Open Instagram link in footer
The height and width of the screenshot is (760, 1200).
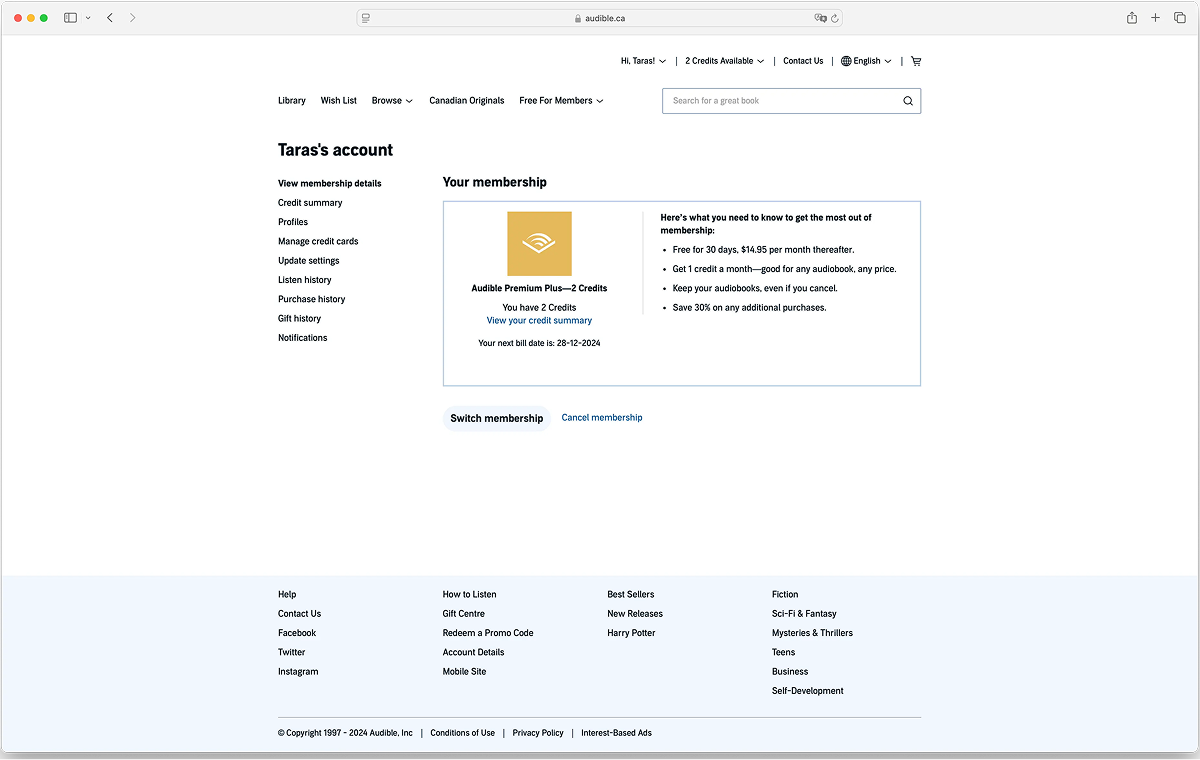pyautogui.click(x=298, y=672)
